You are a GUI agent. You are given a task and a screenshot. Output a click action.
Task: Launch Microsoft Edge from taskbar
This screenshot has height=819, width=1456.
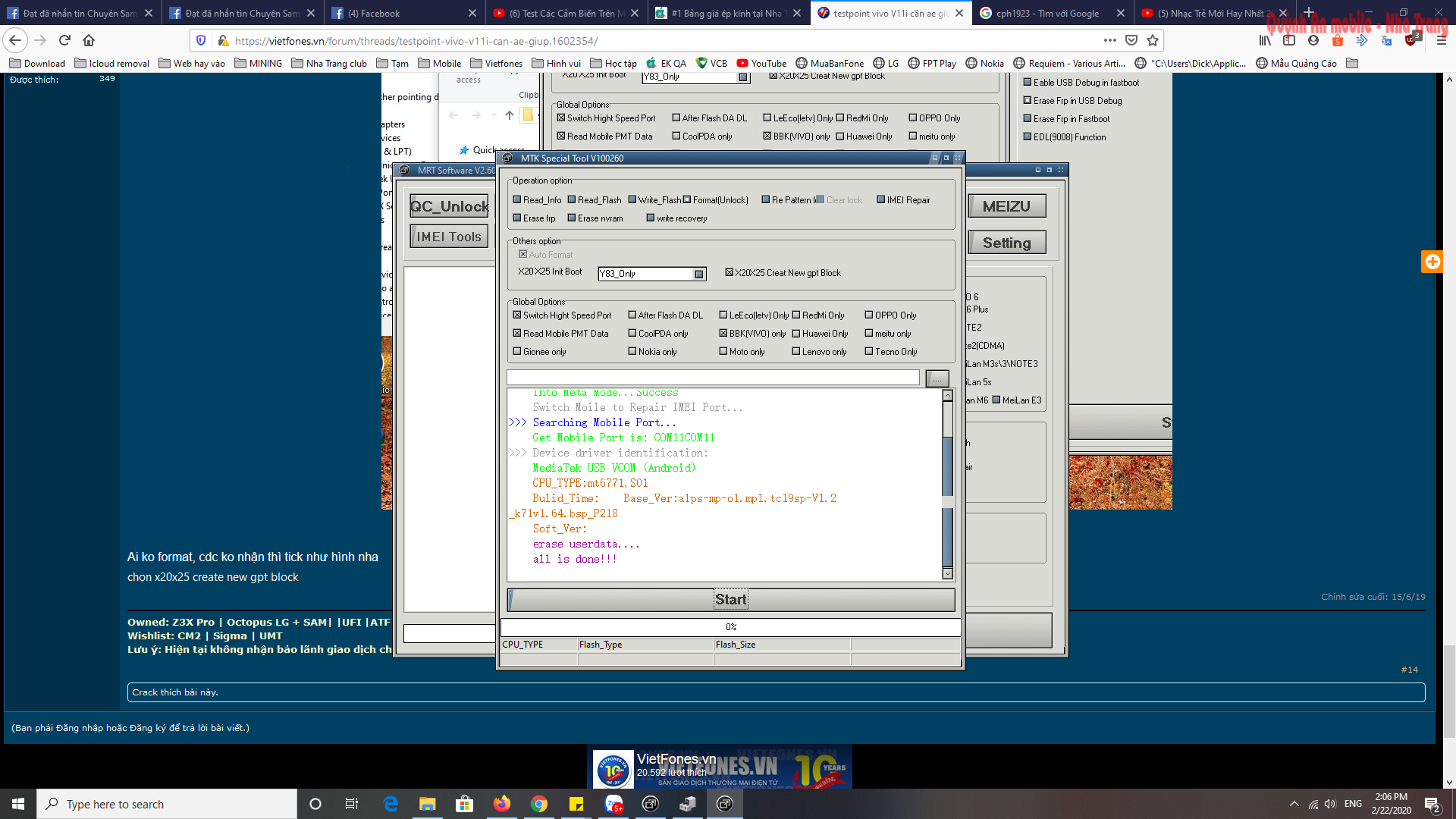391,804
